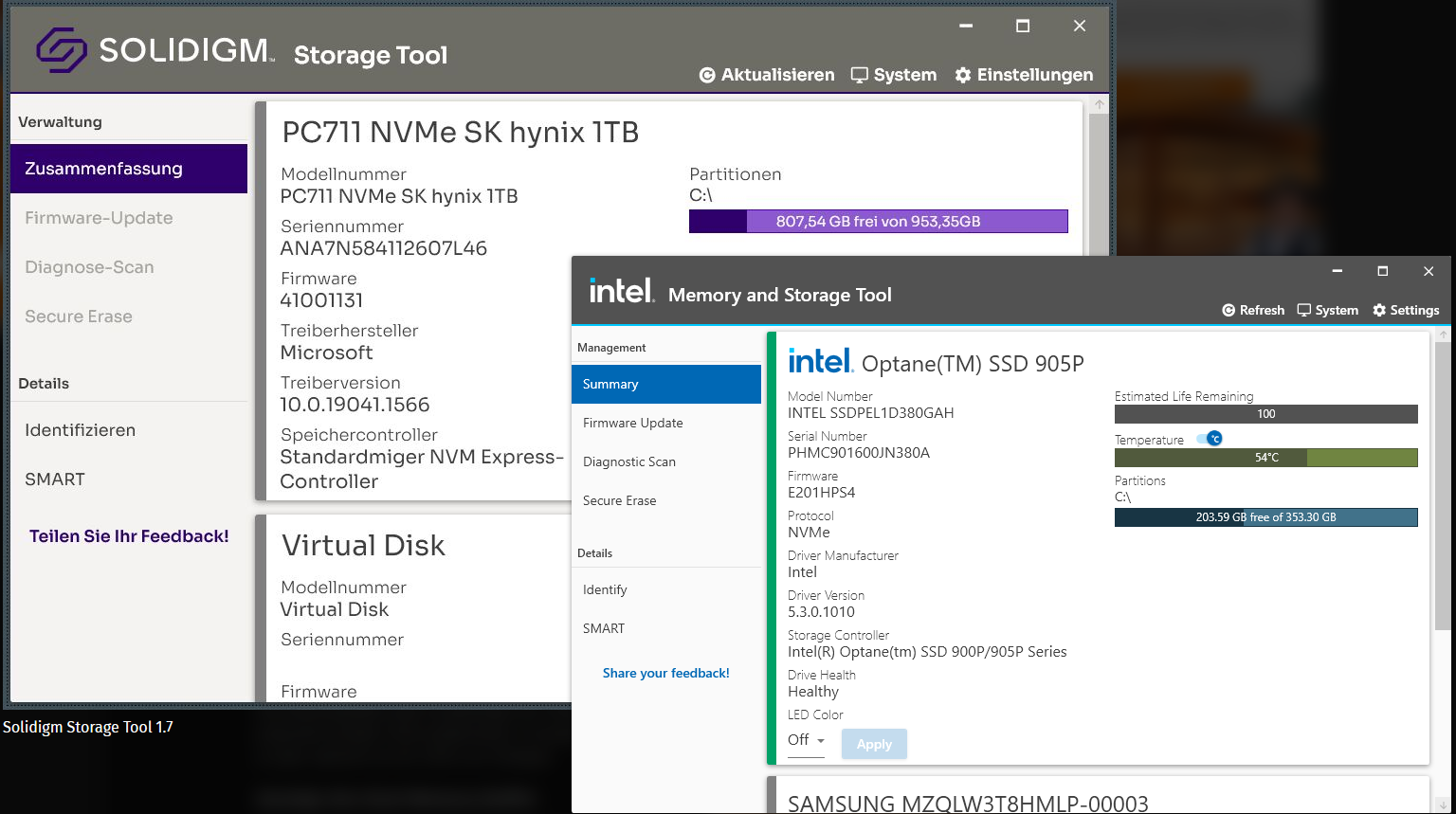Screen dimensions: 1456x814
Task: Open Einstellungen gear in Solidigm Storage Tool
Action: [x=1024, y=75]
